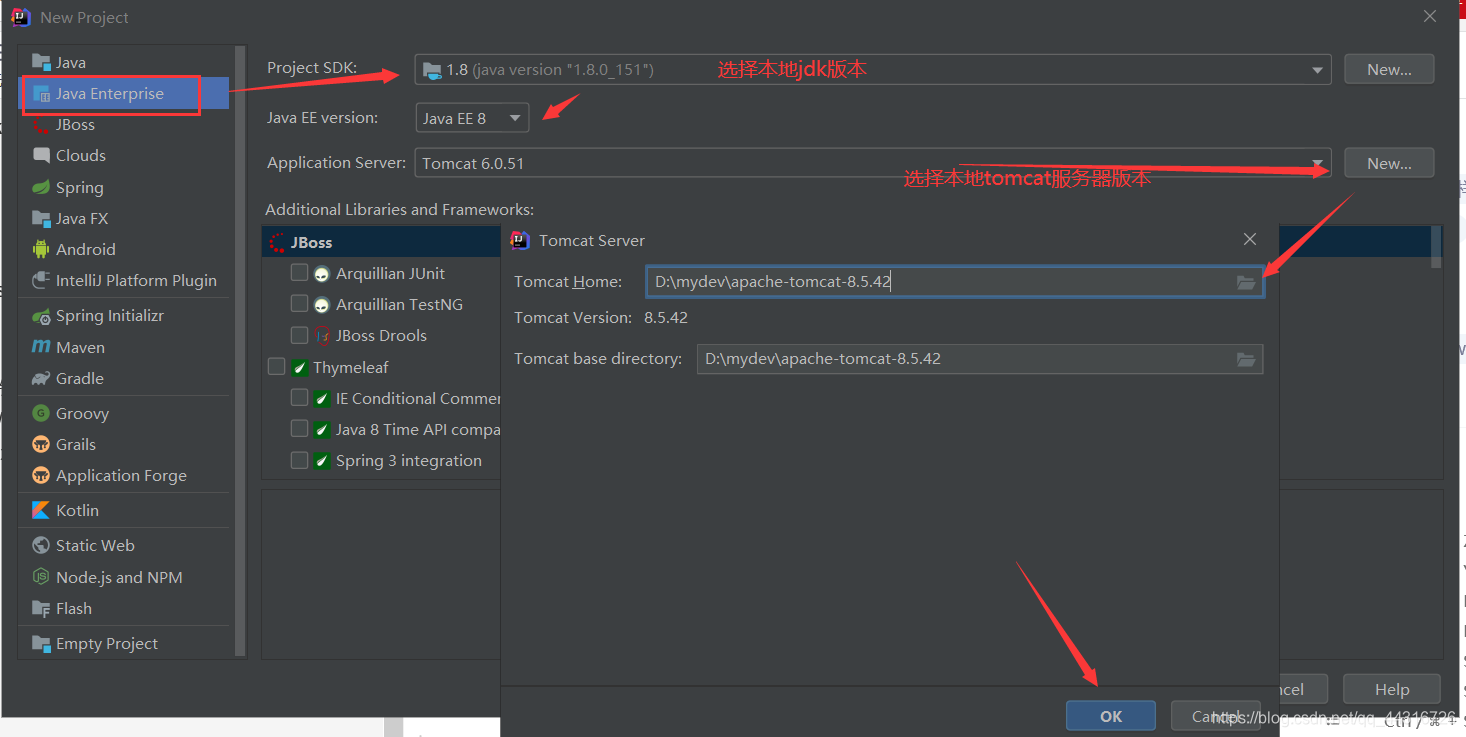Click the New Project window icon
The width and height of the screenshot is (1466, 737).
point(20,17)
